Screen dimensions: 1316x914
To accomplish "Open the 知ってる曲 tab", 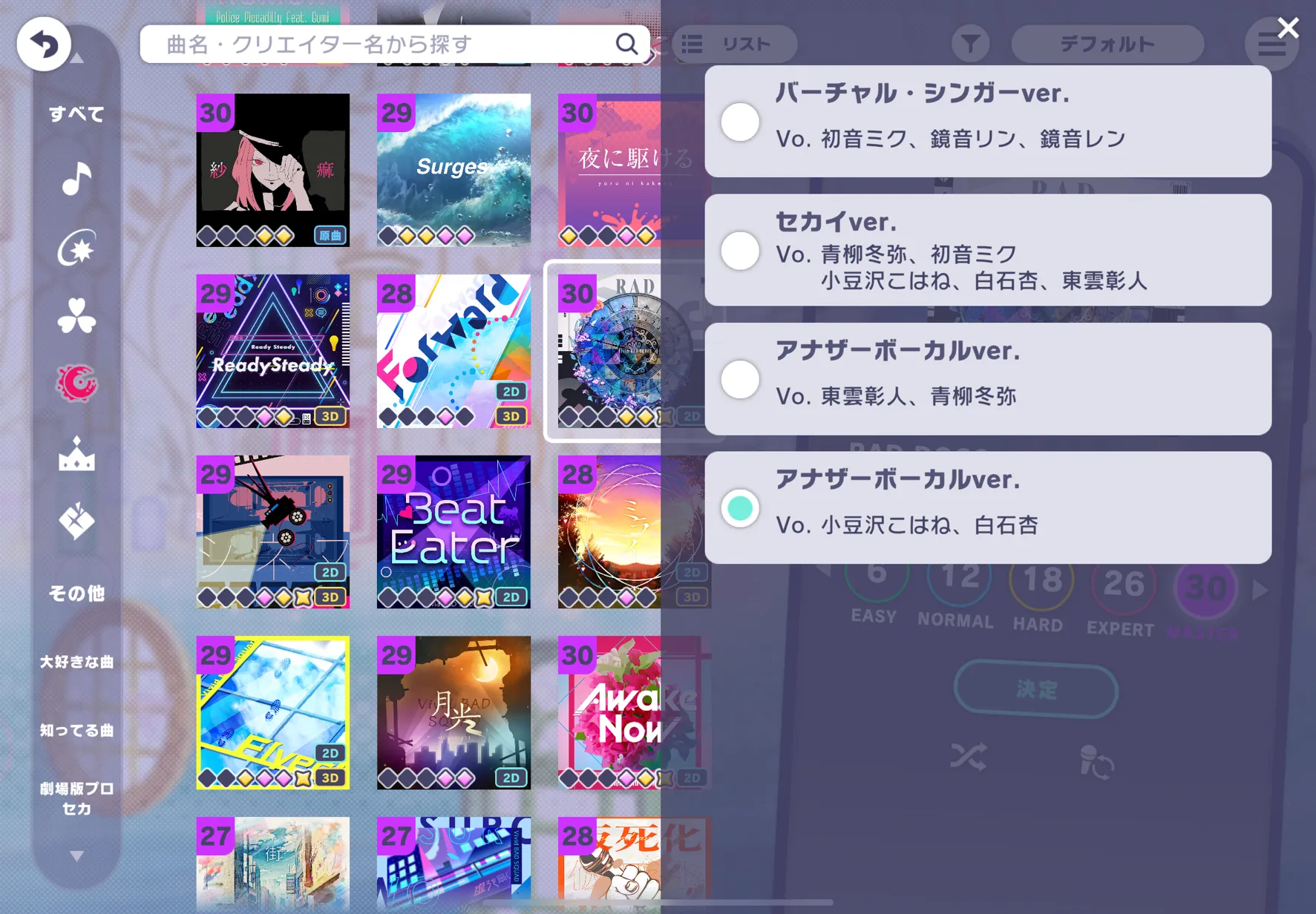I will tap(76, 730).
